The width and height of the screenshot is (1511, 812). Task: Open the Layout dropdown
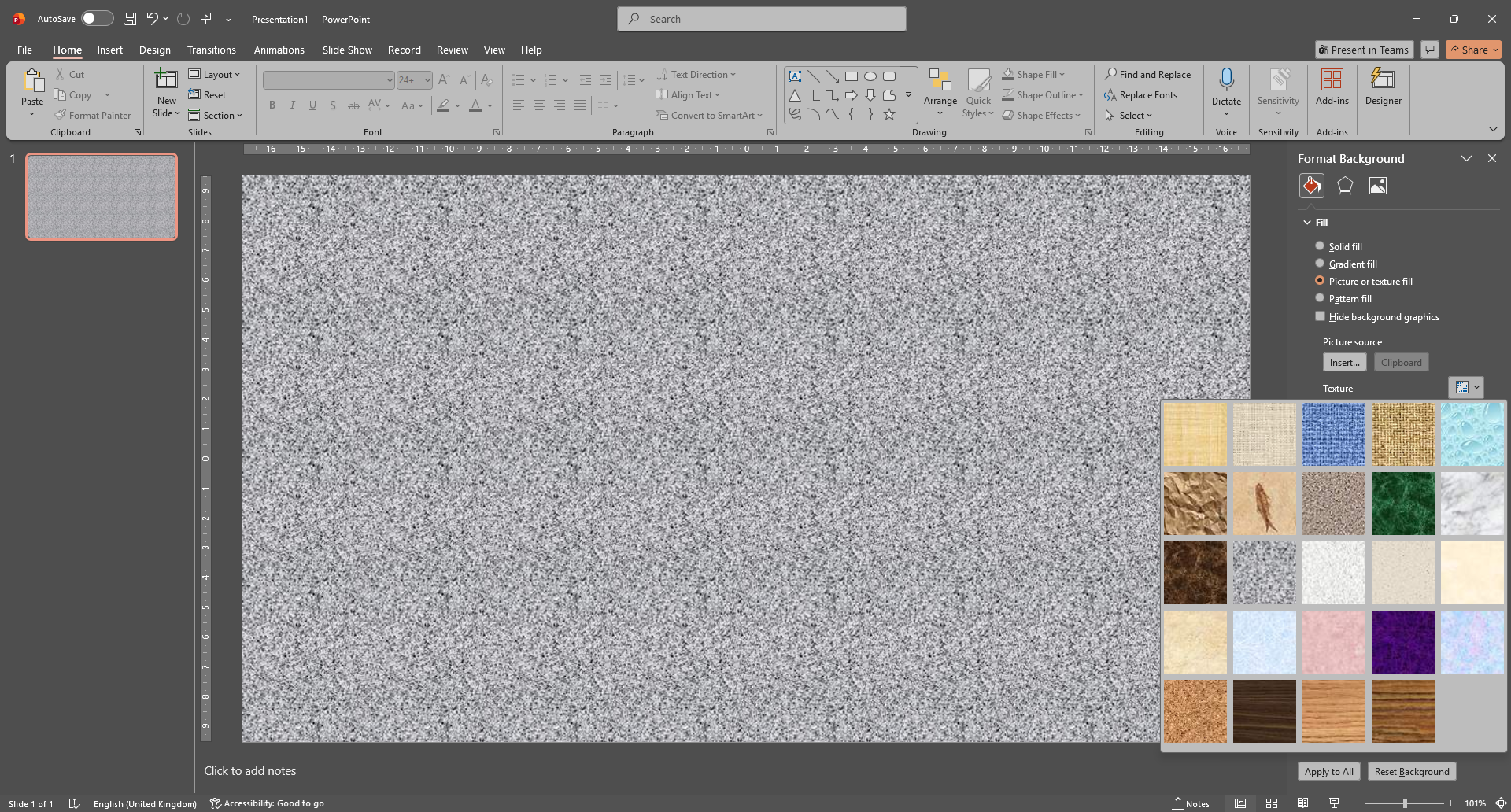214,75
